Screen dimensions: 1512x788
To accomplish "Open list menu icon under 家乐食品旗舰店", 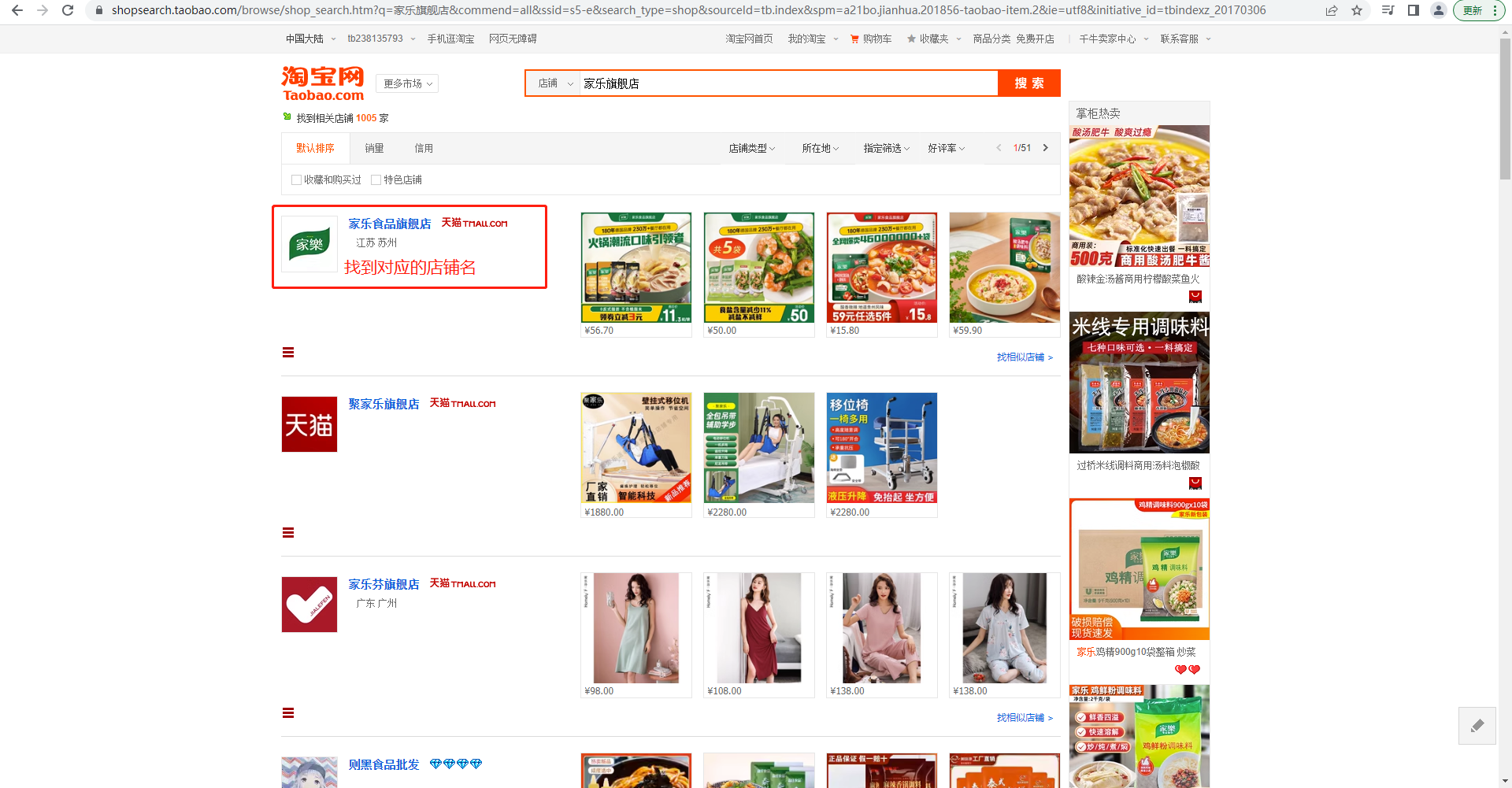I will [288, 353].
